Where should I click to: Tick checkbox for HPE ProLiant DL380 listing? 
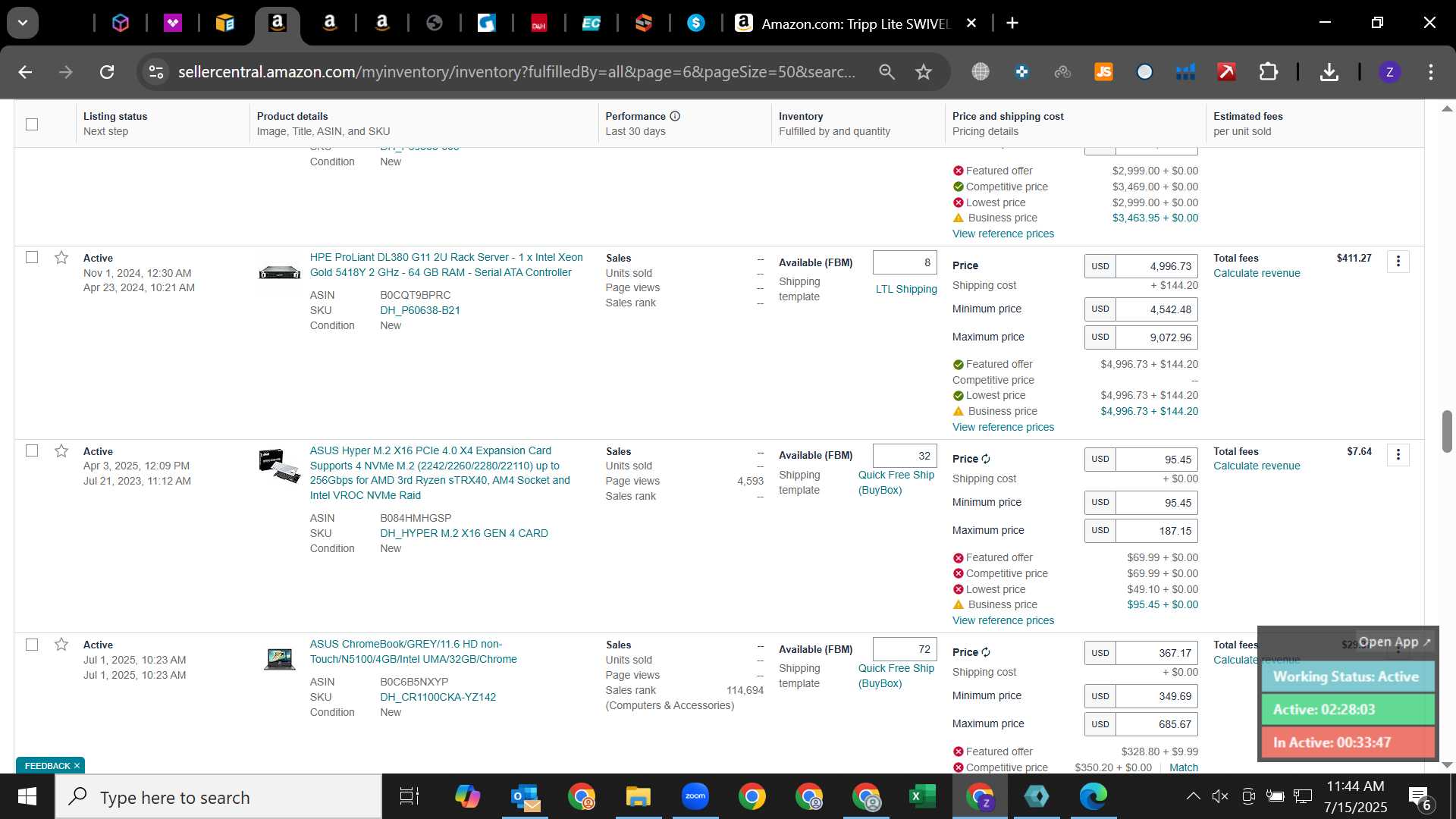[32, 258]
